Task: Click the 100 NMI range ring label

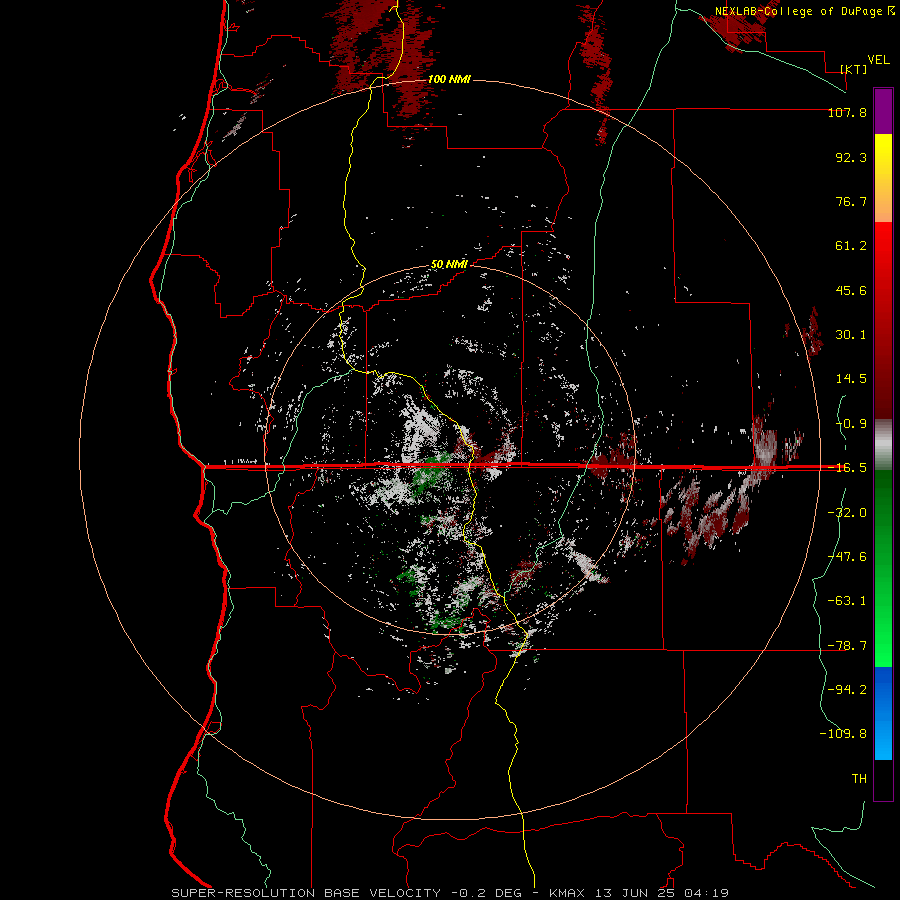Action: pos(449,79)
